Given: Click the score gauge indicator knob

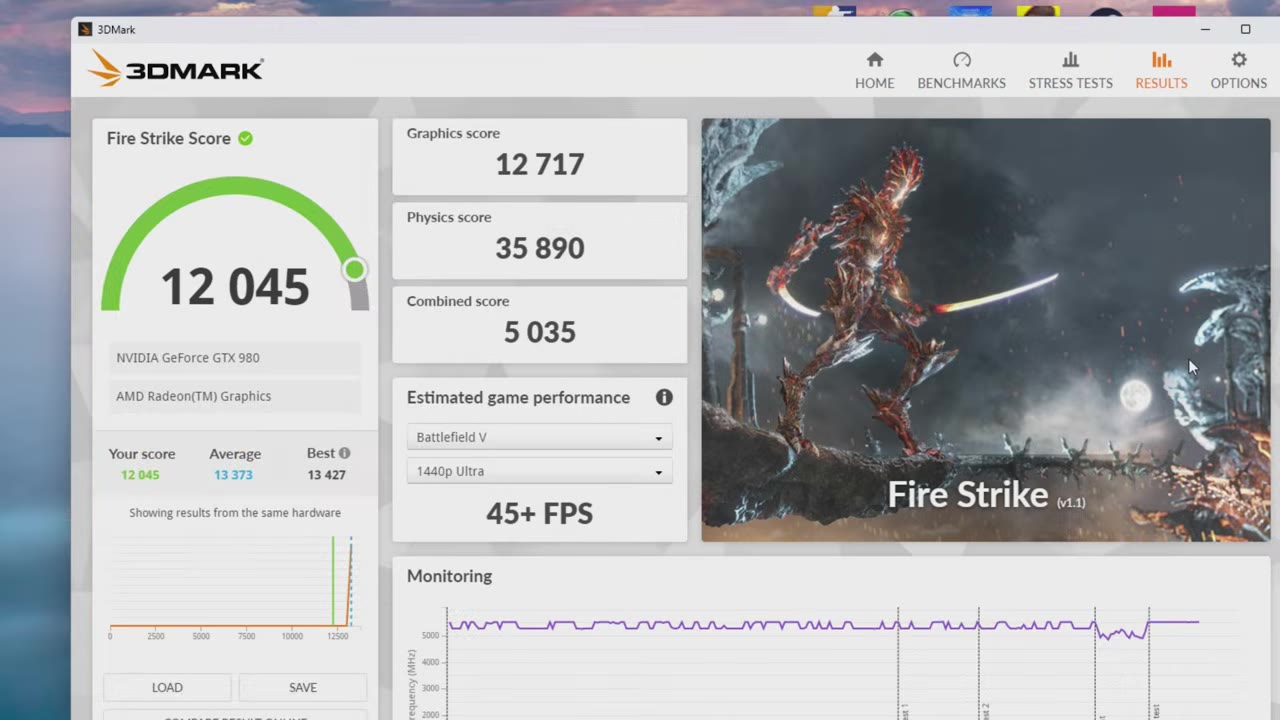Looking at the screenshot, I should [x=354, y=269].
